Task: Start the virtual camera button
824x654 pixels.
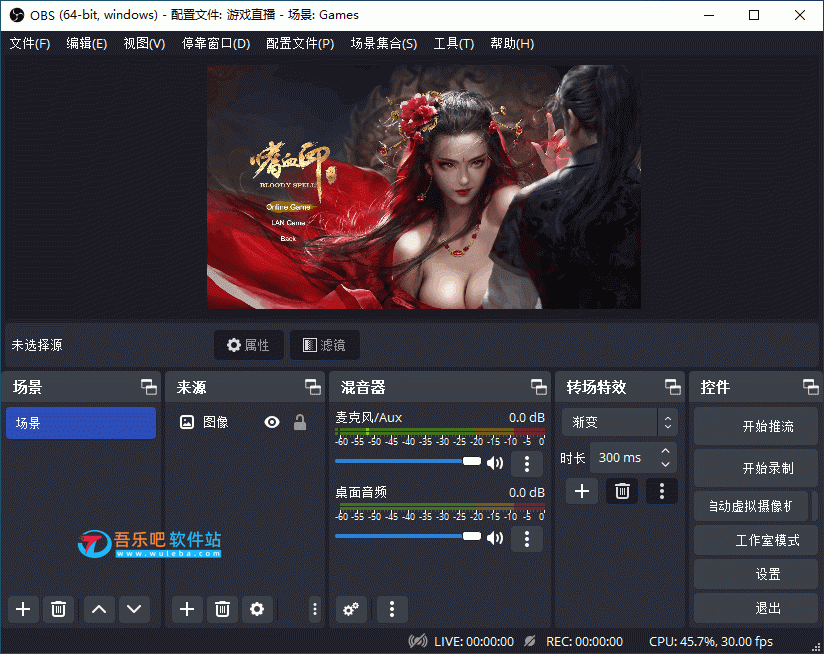Action: 750,506
